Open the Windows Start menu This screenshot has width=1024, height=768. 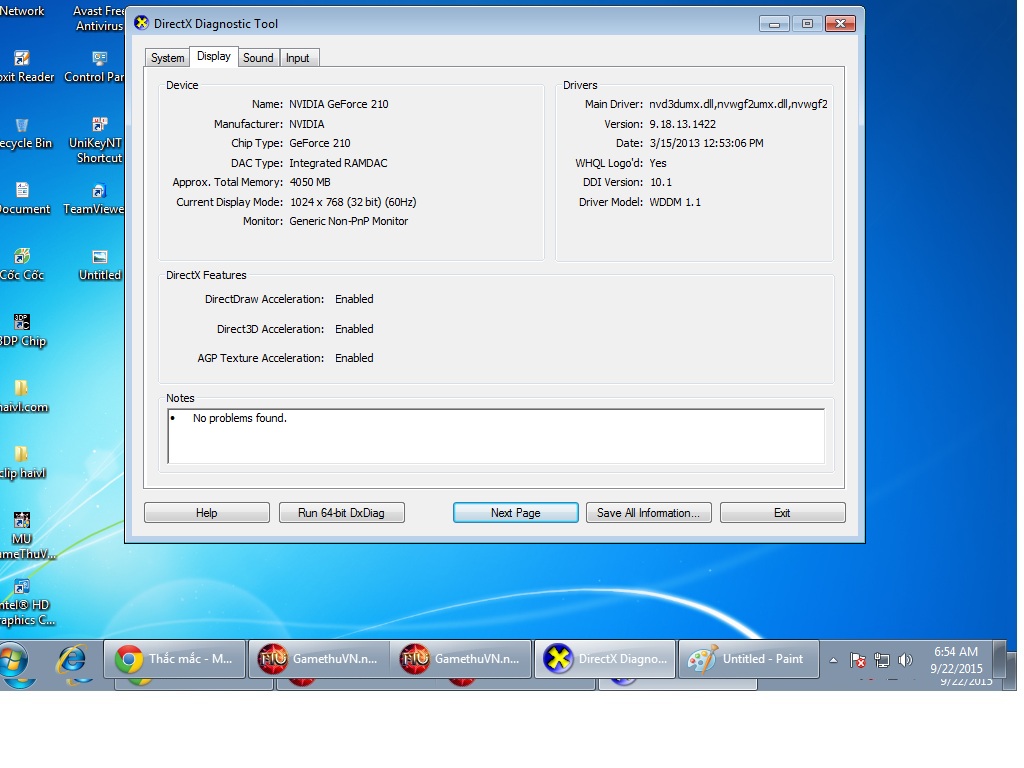click(x=13, y=660)
